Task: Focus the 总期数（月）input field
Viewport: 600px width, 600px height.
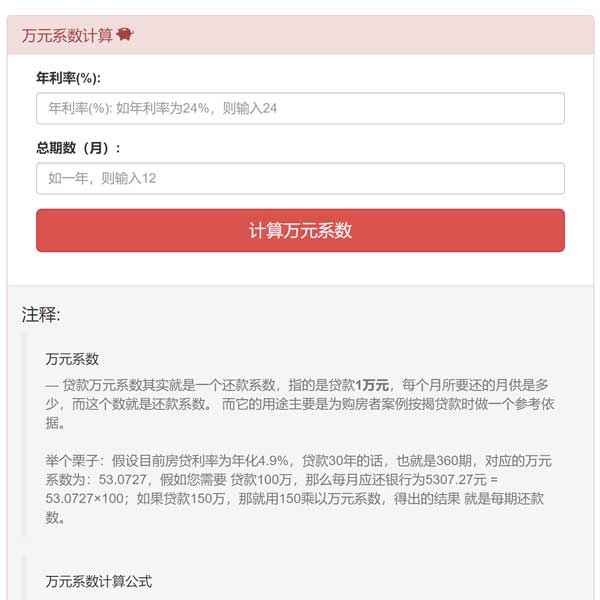Action: tap(300, 178)
